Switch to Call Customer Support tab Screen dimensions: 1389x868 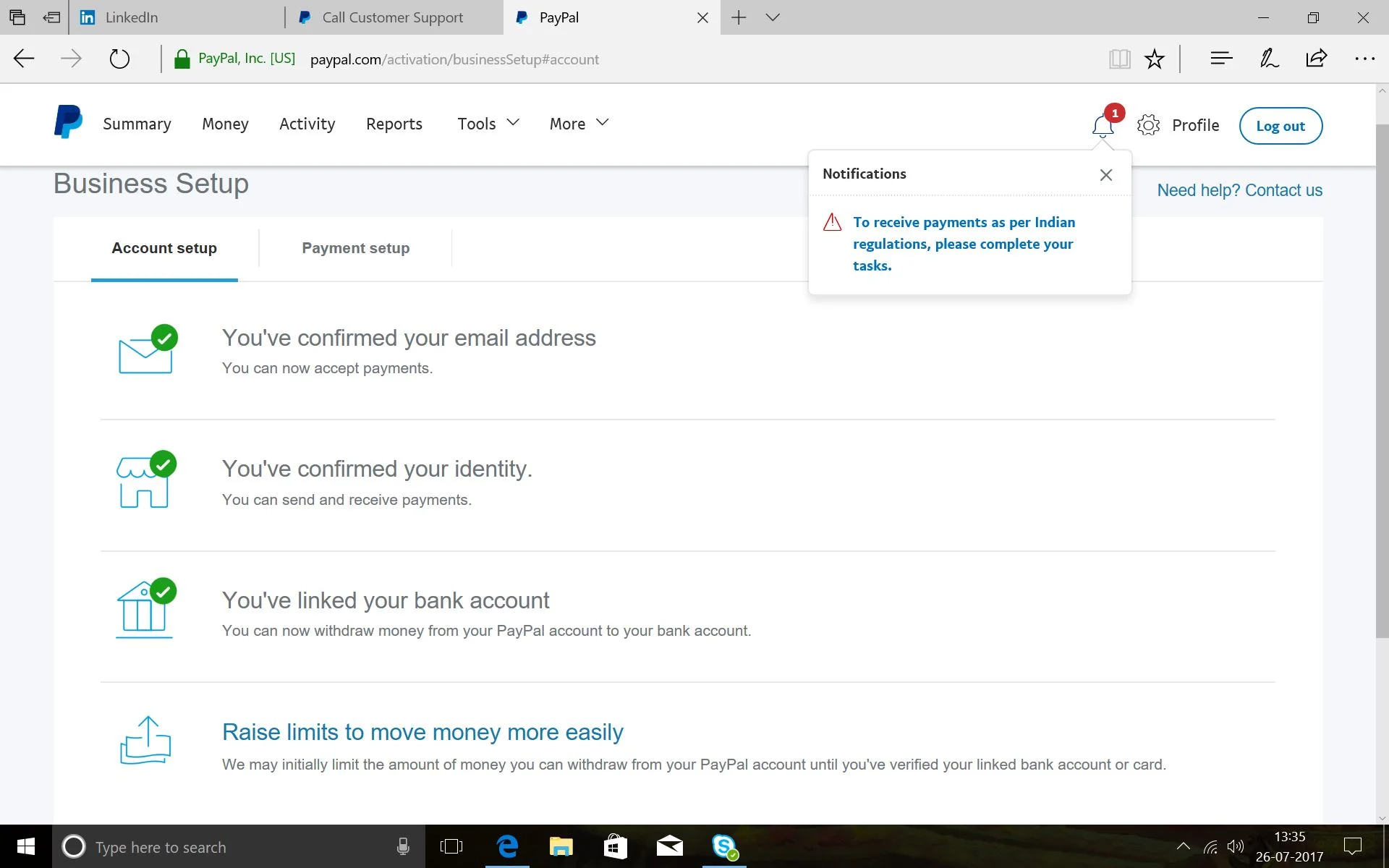pos(394,17)
